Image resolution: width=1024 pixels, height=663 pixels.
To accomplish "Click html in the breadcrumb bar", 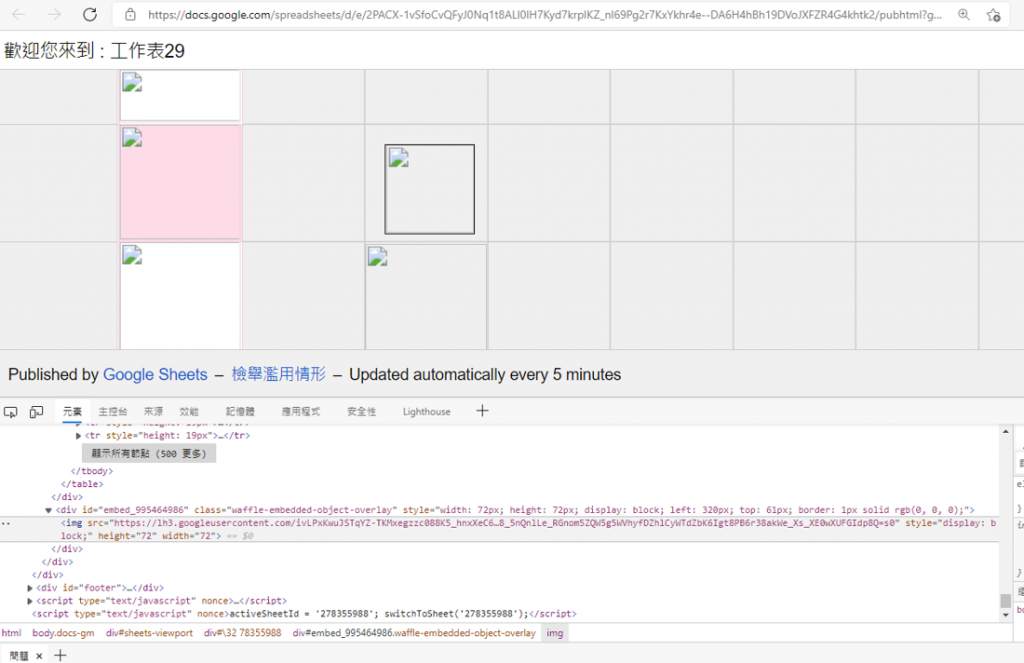I will [11, 633].
